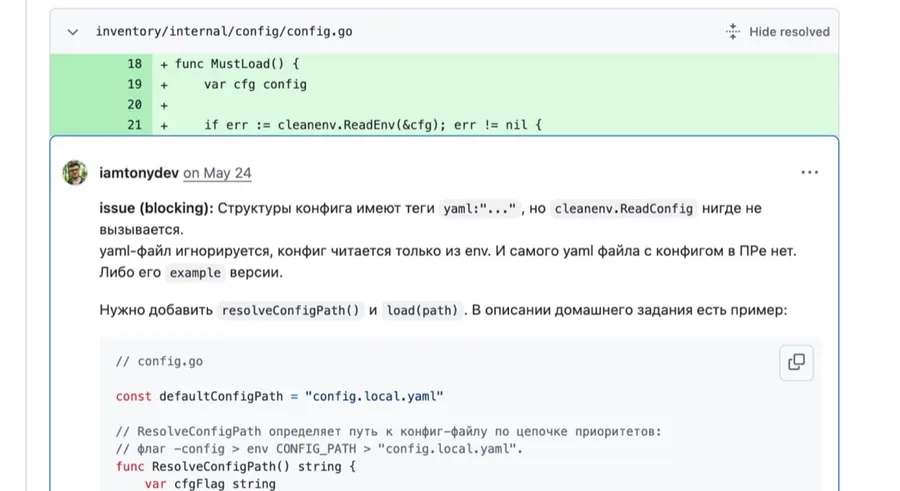Click 'func ResolveConfigPath() string {' line

(236, 467)
